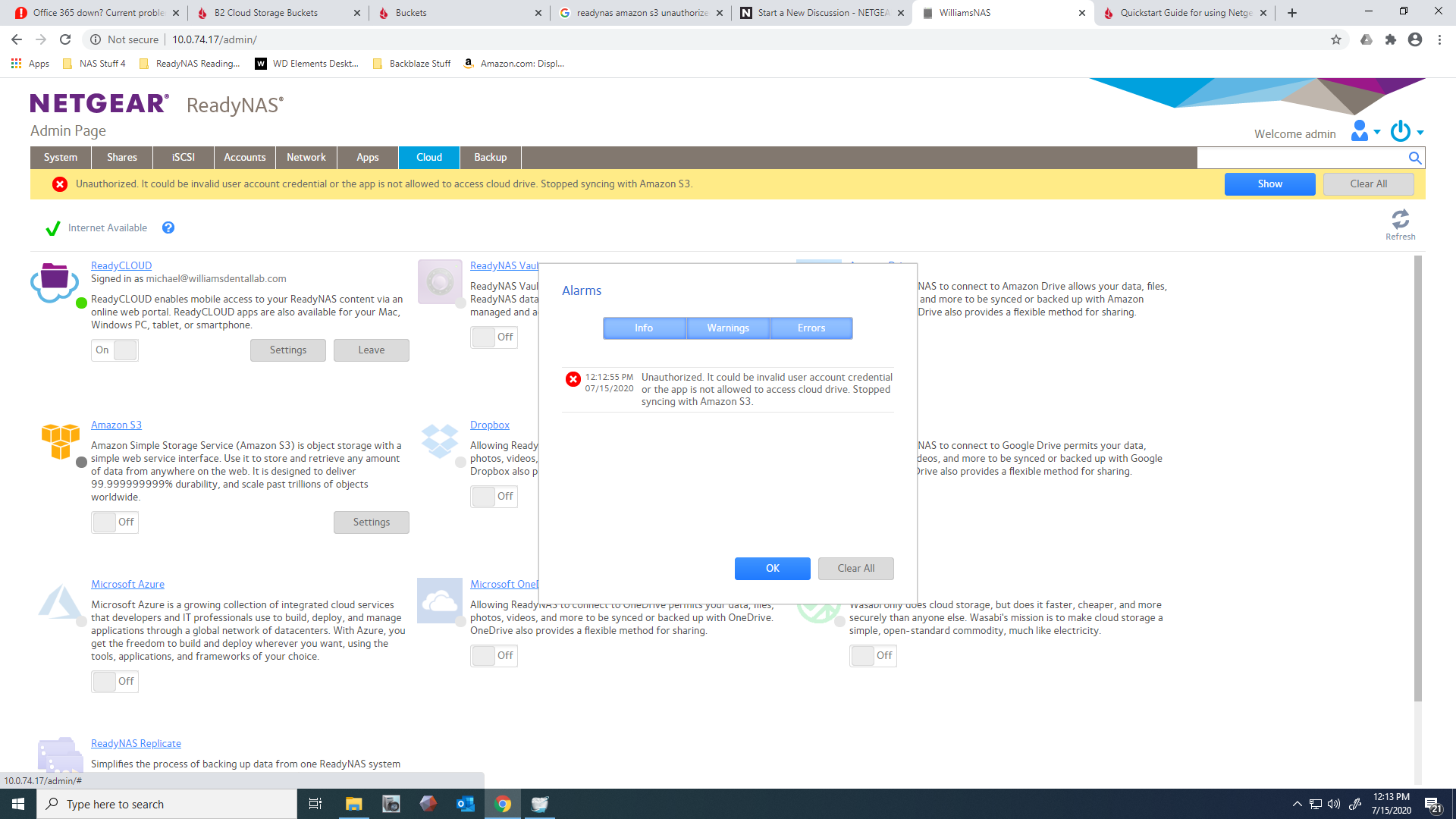Click the ReadyCLOUD folder cloud icon
This screenshot has height=819, width=1456.
[x=55, y=281]
